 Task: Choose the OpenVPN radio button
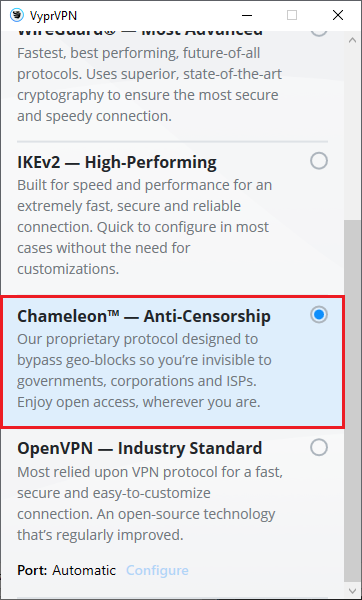pyautogui.click(x=319, y=447)
